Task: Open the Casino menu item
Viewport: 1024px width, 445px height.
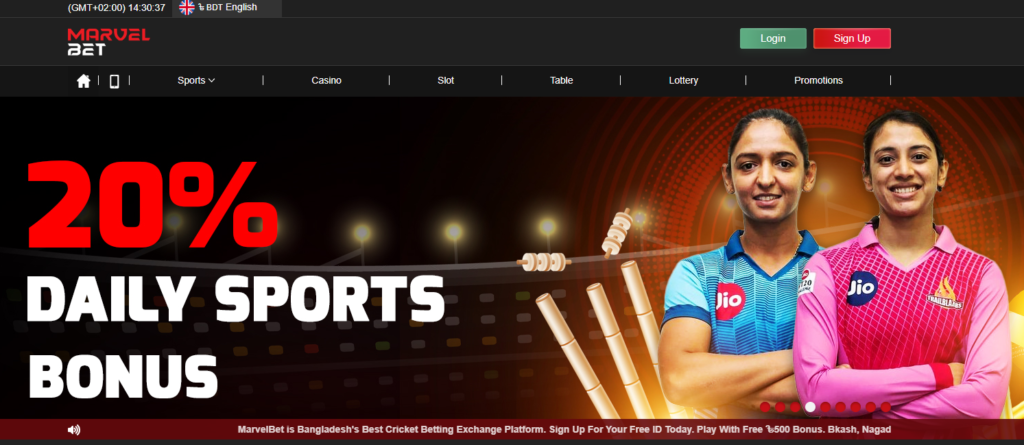Action: [x=326, y=81]
